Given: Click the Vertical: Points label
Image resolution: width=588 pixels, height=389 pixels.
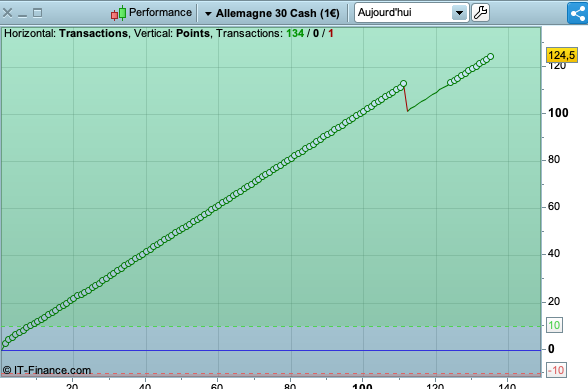Looking at the screenshot, I should point(172,33).
